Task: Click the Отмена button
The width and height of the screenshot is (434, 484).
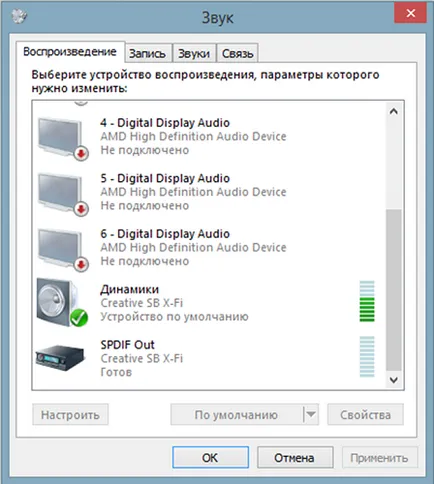Action: pyautogui.click(x=295, y=458)
